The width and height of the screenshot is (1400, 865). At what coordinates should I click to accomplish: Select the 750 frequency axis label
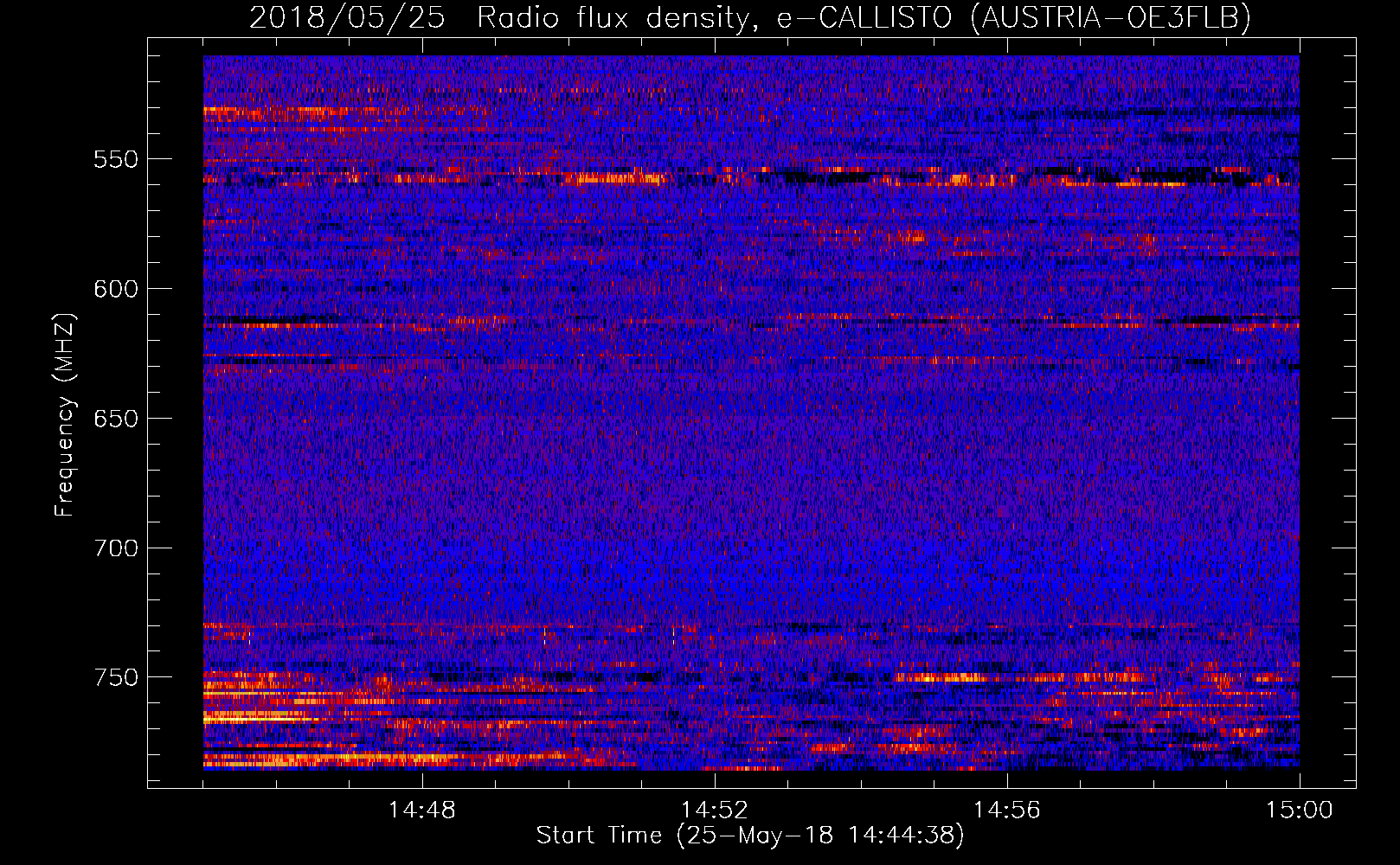point(116,677)
